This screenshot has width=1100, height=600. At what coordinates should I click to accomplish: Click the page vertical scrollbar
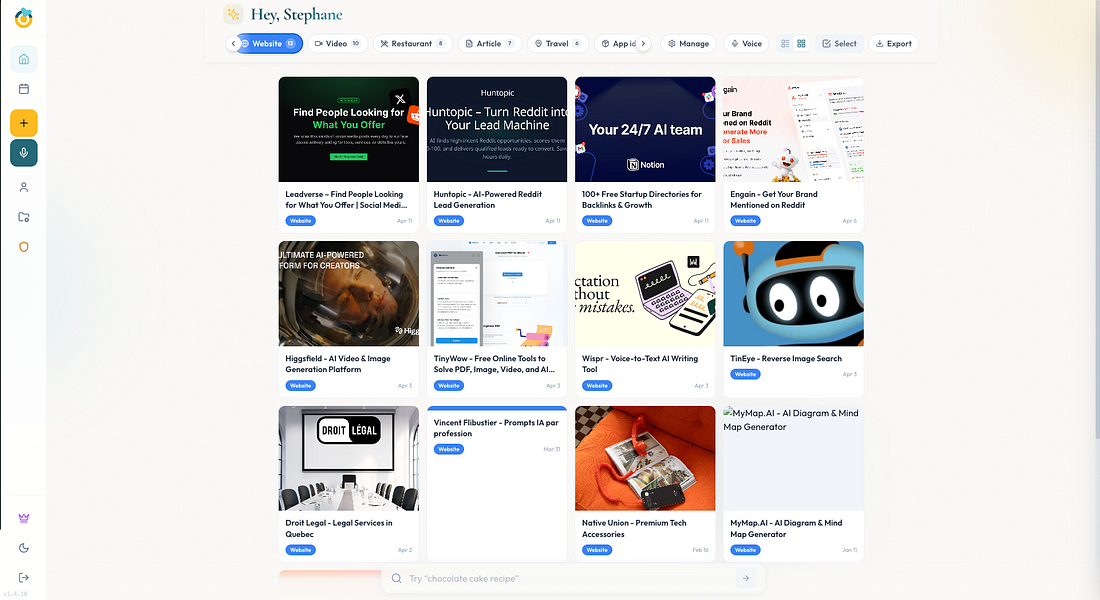coord(1096,220)
